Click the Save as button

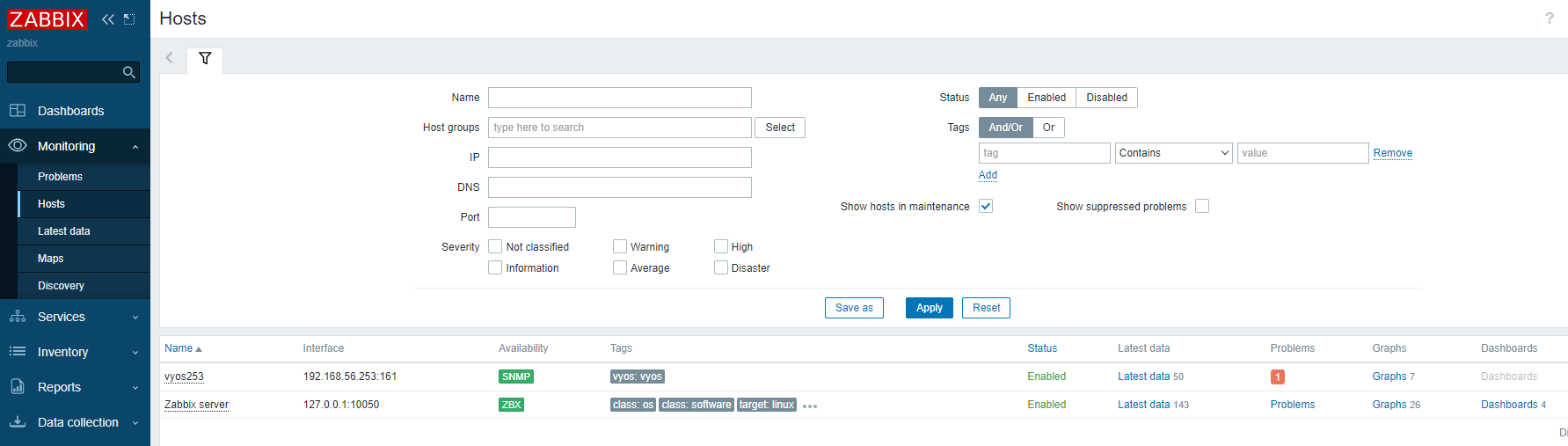click(x=854, y=308)
